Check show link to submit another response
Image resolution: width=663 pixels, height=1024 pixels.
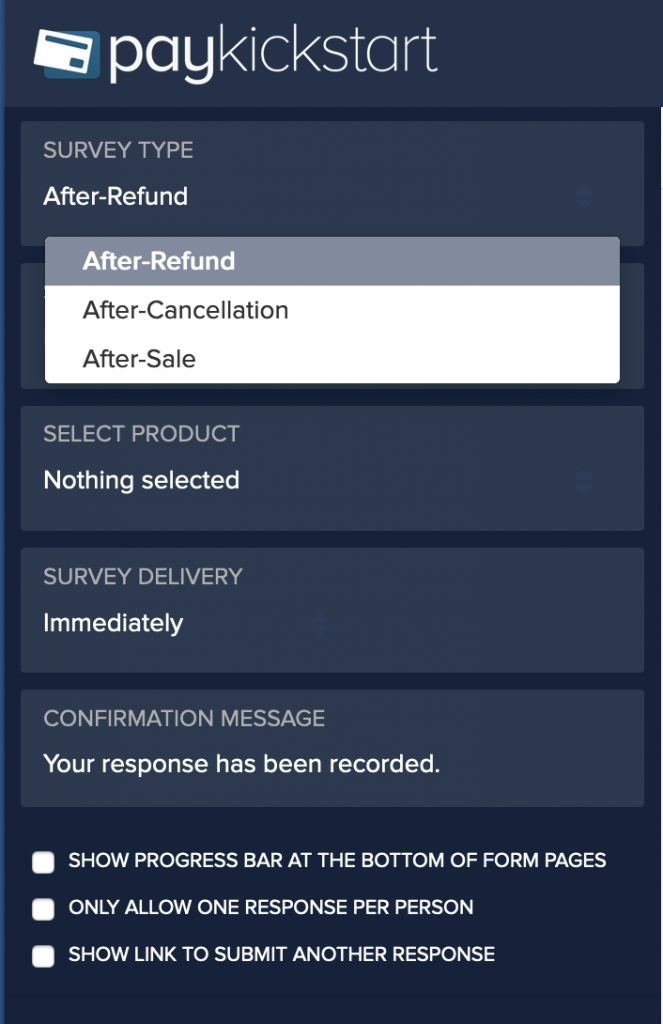(x=44, y=956)
